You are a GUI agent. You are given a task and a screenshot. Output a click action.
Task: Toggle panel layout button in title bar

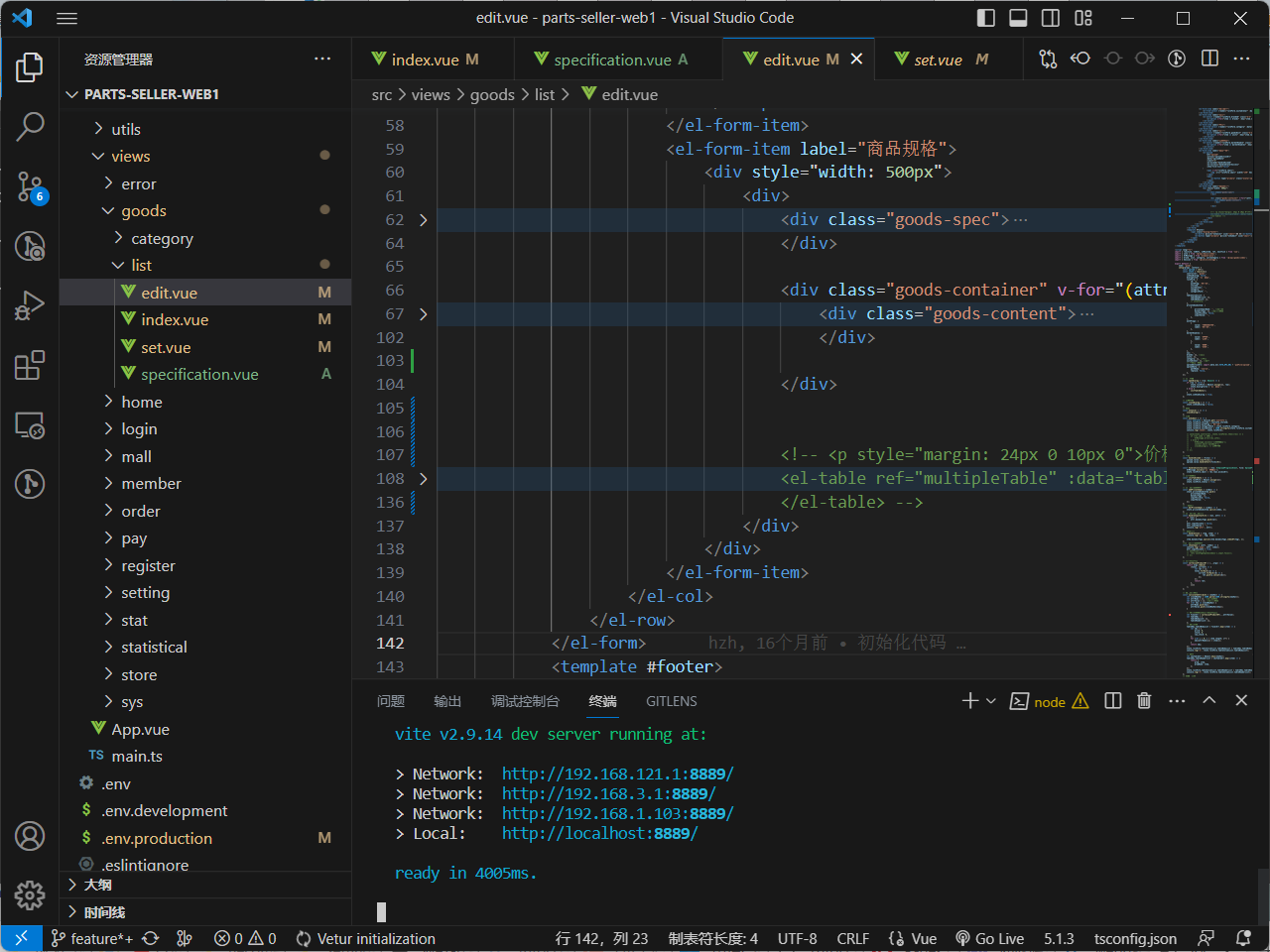1018,18
